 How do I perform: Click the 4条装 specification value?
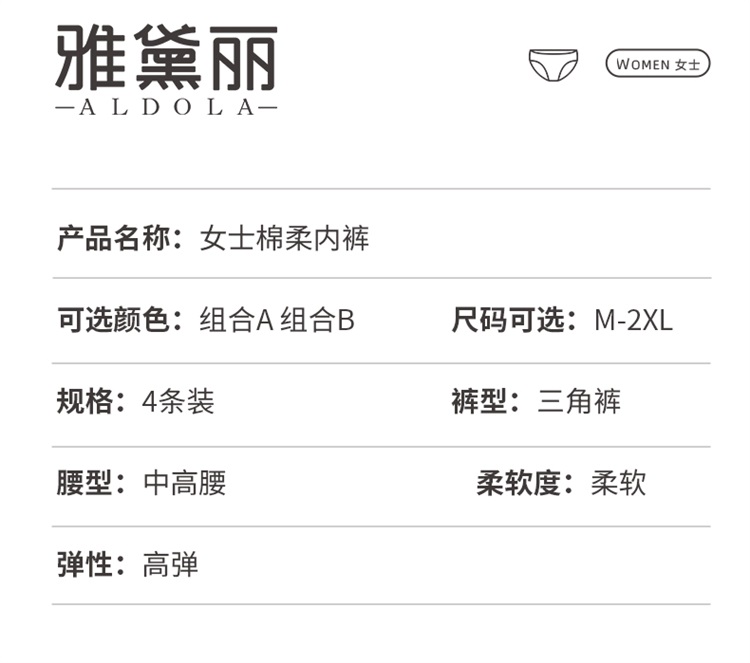click(x=178, y=402)
